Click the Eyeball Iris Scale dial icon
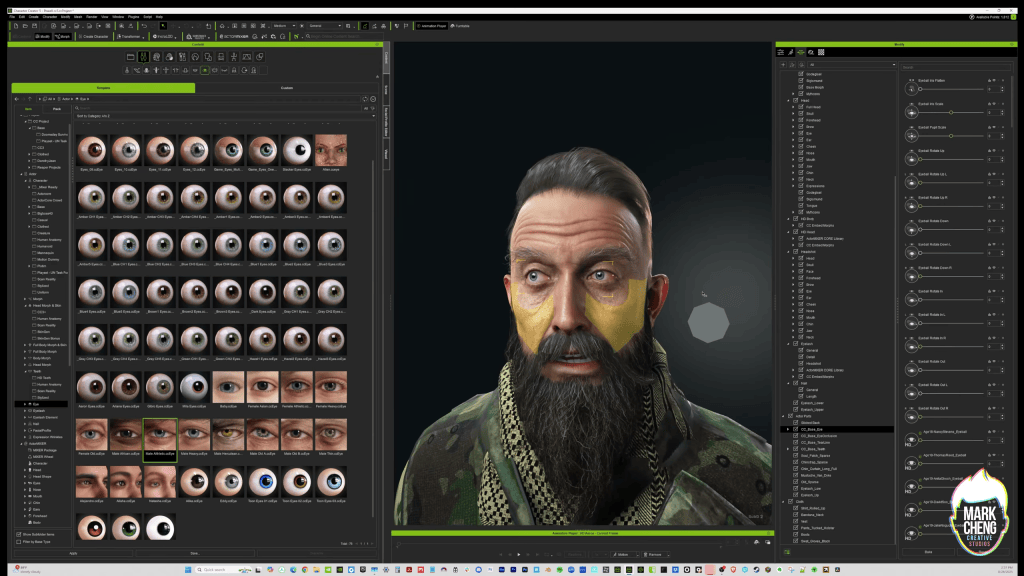1024x576 pixels. tap(912, 112)
